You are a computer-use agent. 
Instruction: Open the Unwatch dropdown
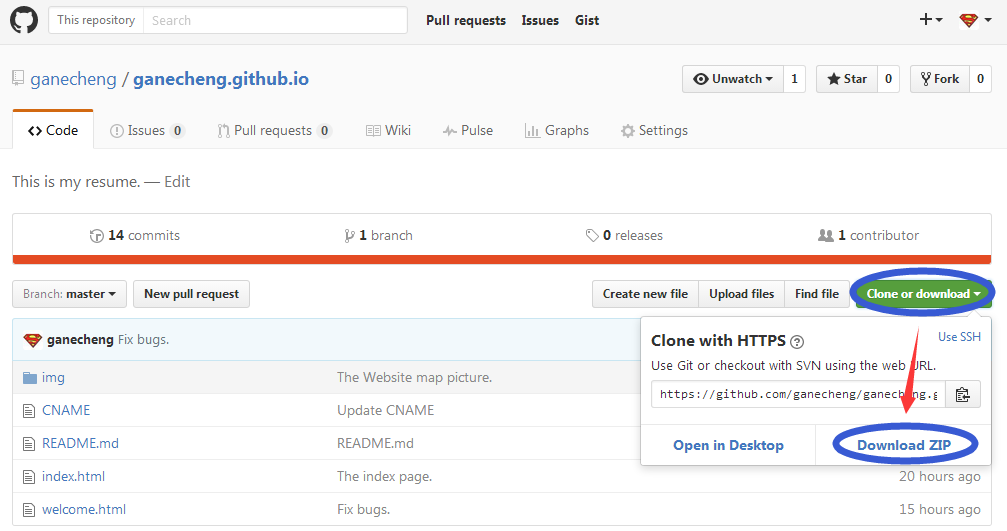click(733, 79)
